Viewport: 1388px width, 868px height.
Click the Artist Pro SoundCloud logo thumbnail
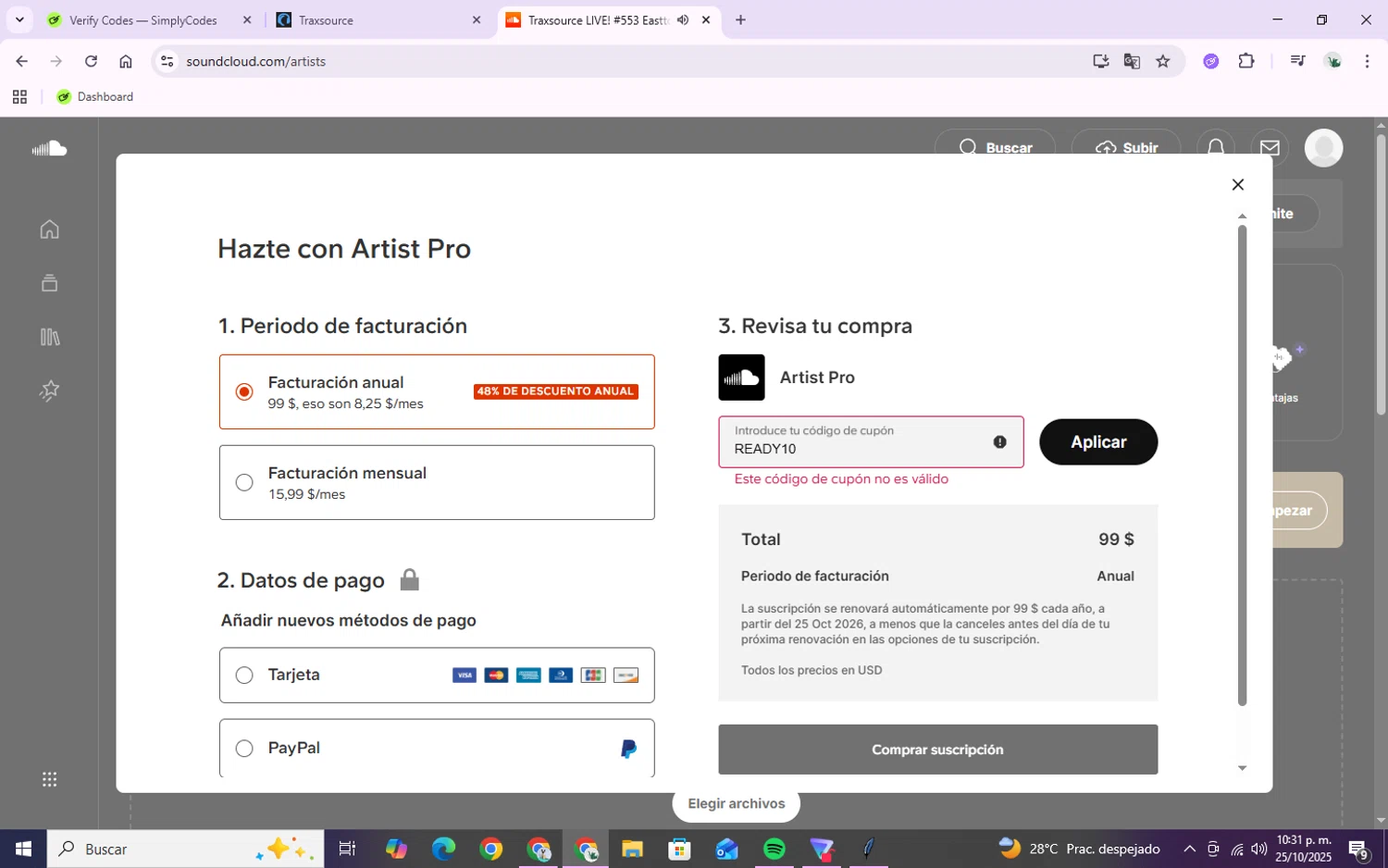(x=741, y=378)
